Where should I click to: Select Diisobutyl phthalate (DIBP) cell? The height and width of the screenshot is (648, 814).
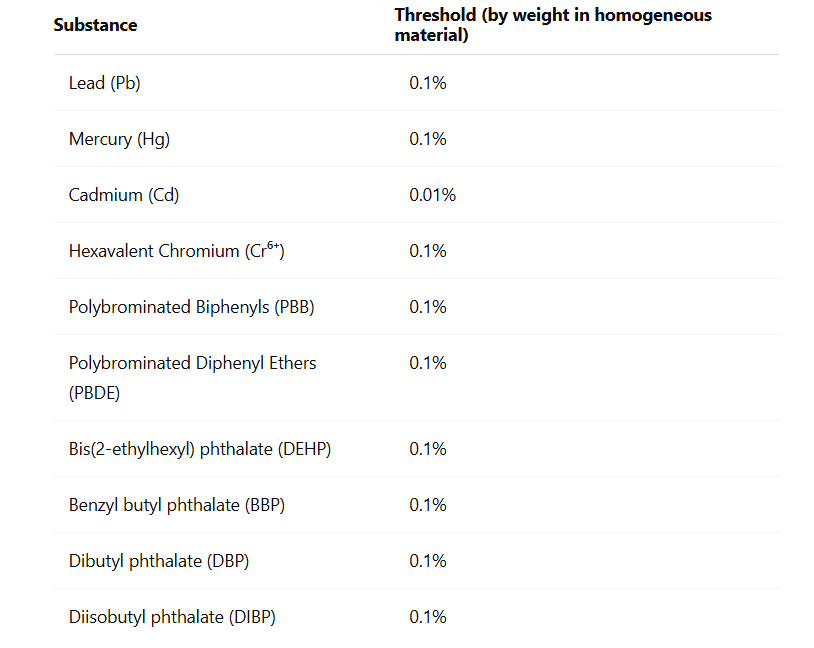click(x=172, y=617)
